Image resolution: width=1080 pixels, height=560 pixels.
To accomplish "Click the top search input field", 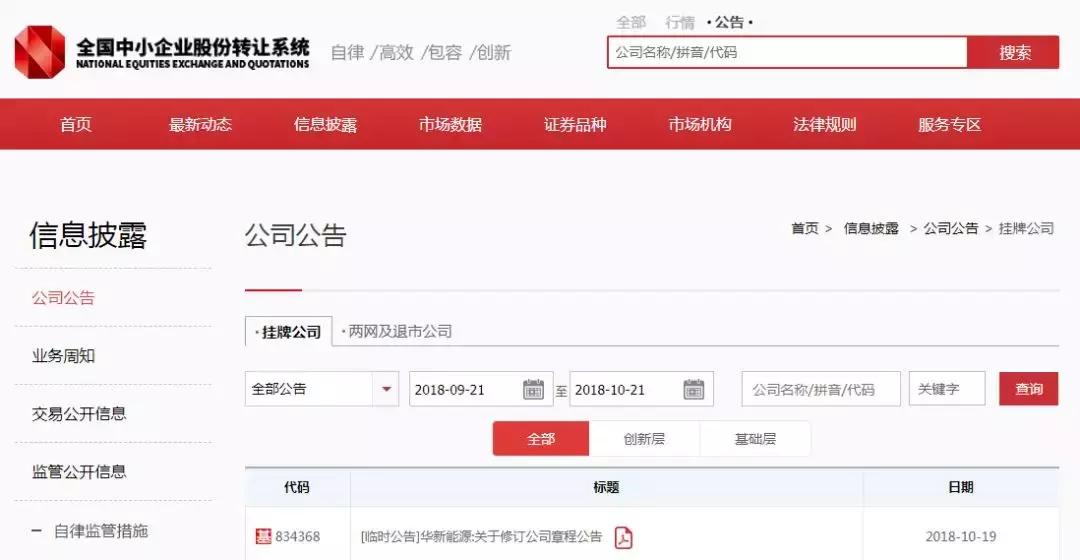I will pos(787,52).
